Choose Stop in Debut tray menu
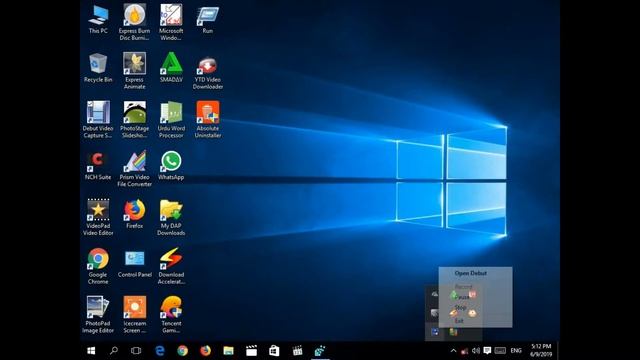640x360 pixels. coord(460,307)
